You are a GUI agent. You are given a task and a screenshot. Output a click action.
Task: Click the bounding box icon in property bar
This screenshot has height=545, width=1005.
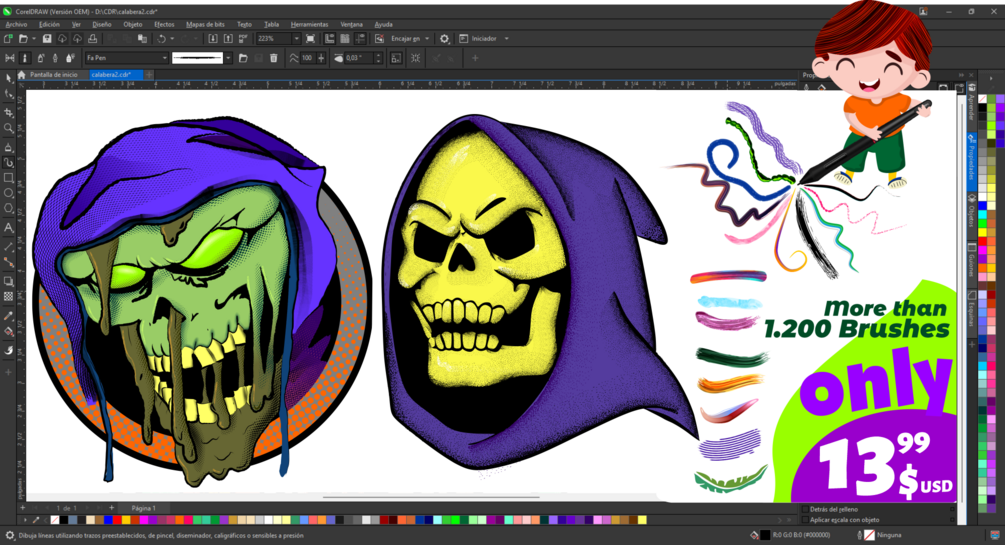click(x=396, y=58)
